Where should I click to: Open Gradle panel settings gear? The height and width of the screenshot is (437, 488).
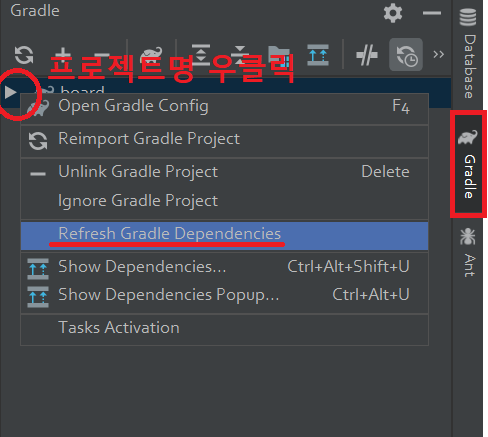point(393,13)
